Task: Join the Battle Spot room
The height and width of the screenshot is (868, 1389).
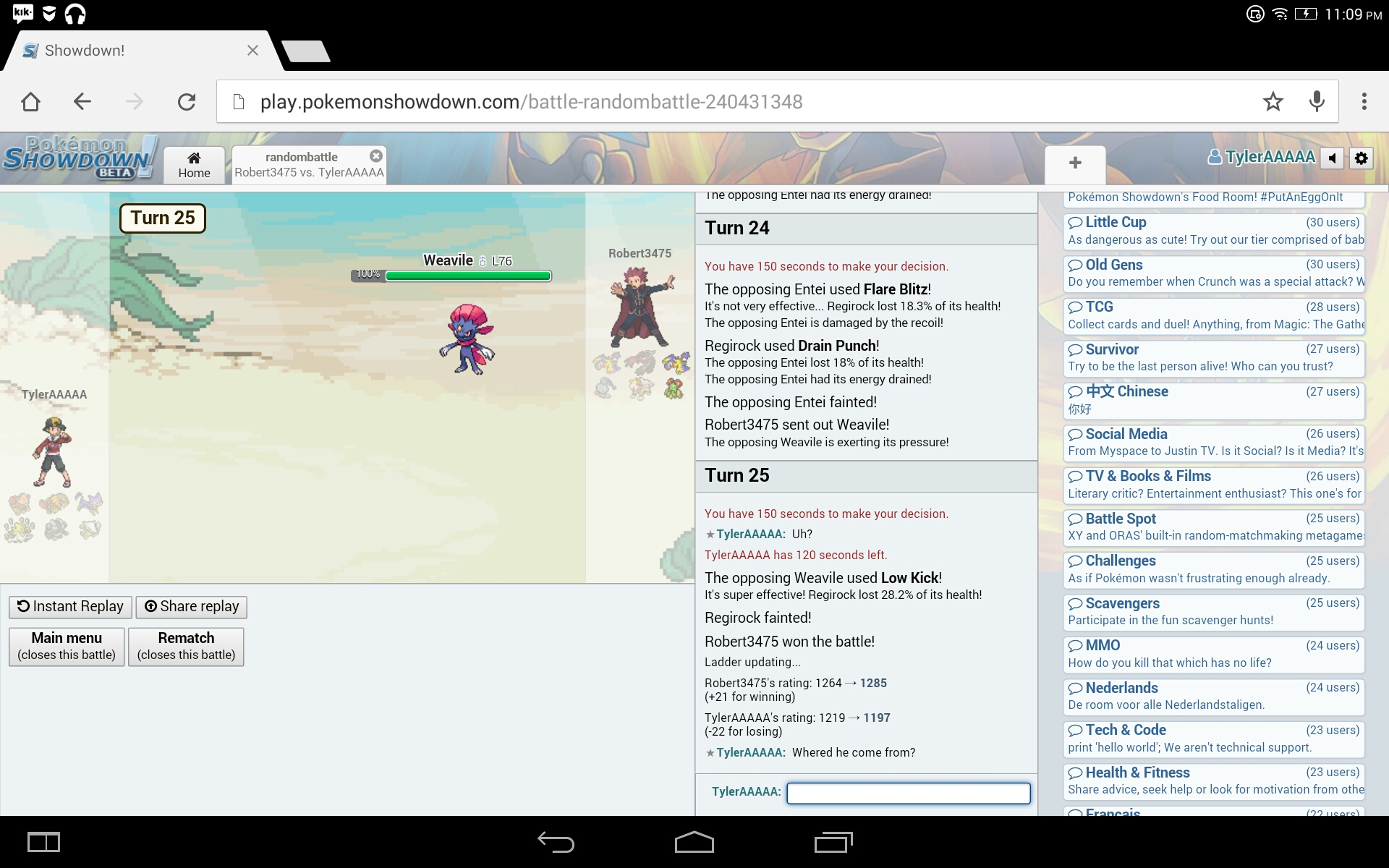Action: coord(1214,527)
